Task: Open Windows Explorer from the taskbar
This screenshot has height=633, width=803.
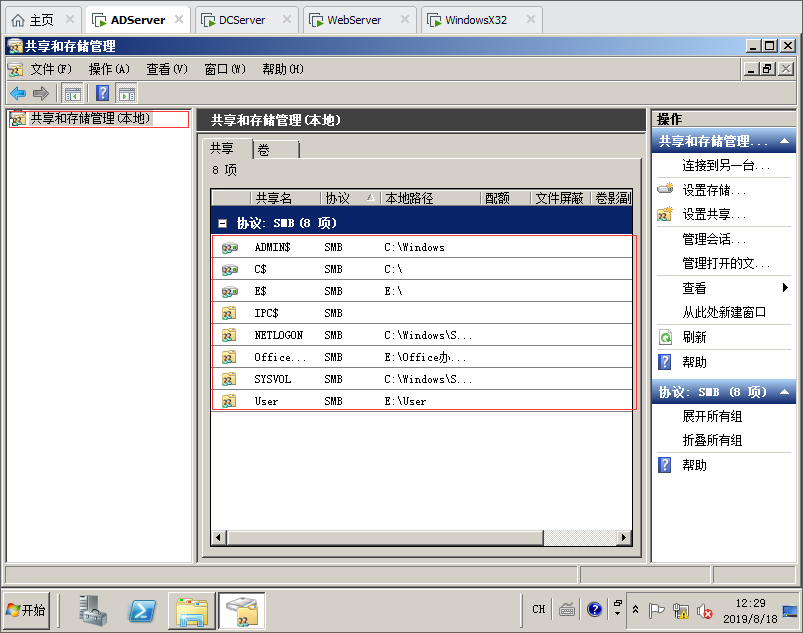Action: (x=192, y=610)
